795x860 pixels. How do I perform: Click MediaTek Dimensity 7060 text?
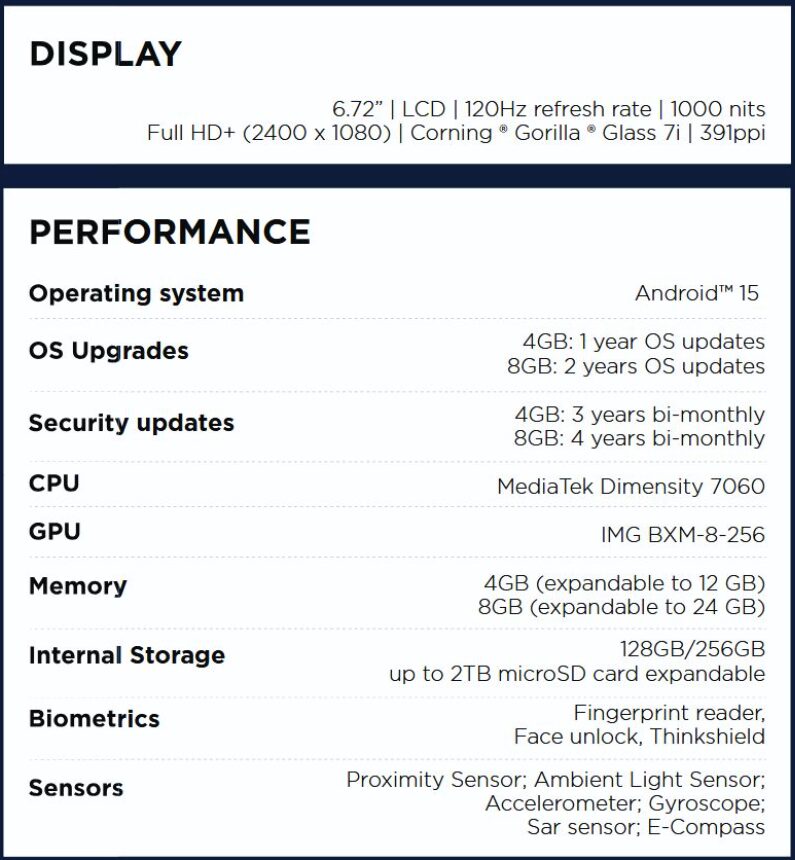(x=631, y=486)
